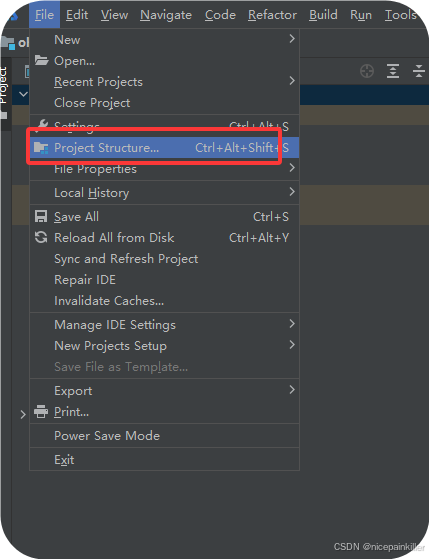Expand the tree node chevron beside Print
The height and width of the screenshot is (559, 429).
(23, 414)
